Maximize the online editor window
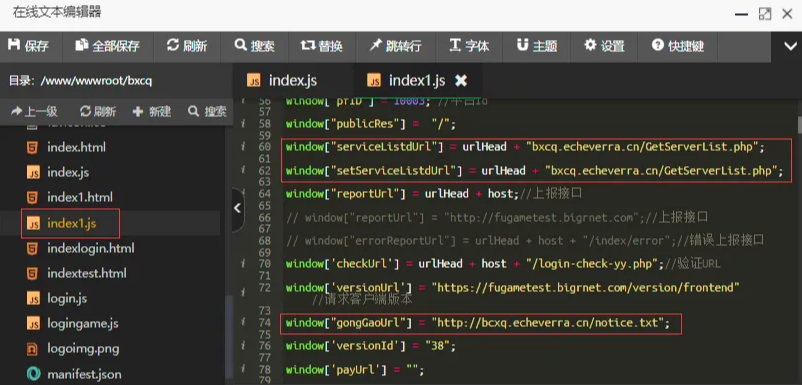The height and width of the screenshot is (385, 802). tap(765, 14)
